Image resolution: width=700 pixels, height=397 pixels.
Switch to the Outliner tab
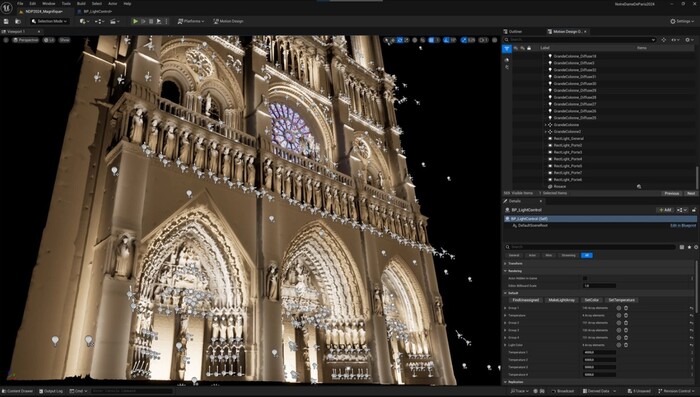pyautogui.click(x=515, y=32)
